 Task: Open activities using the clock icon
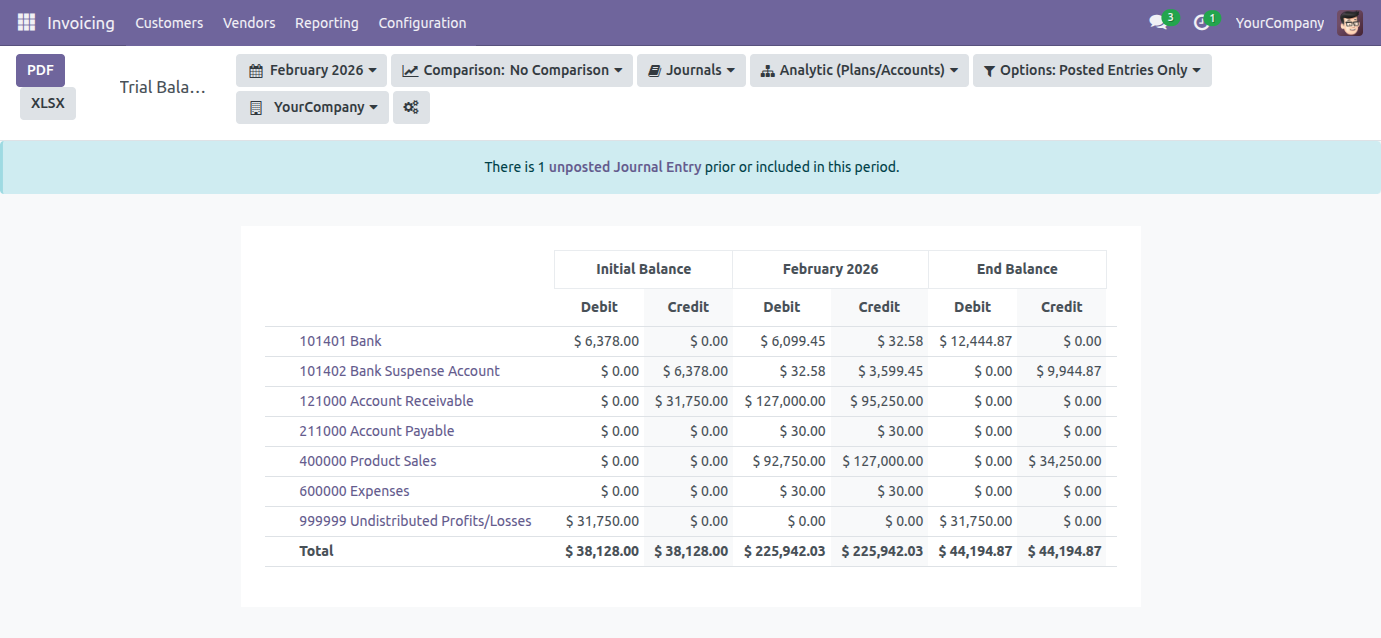pos(1201,22)
